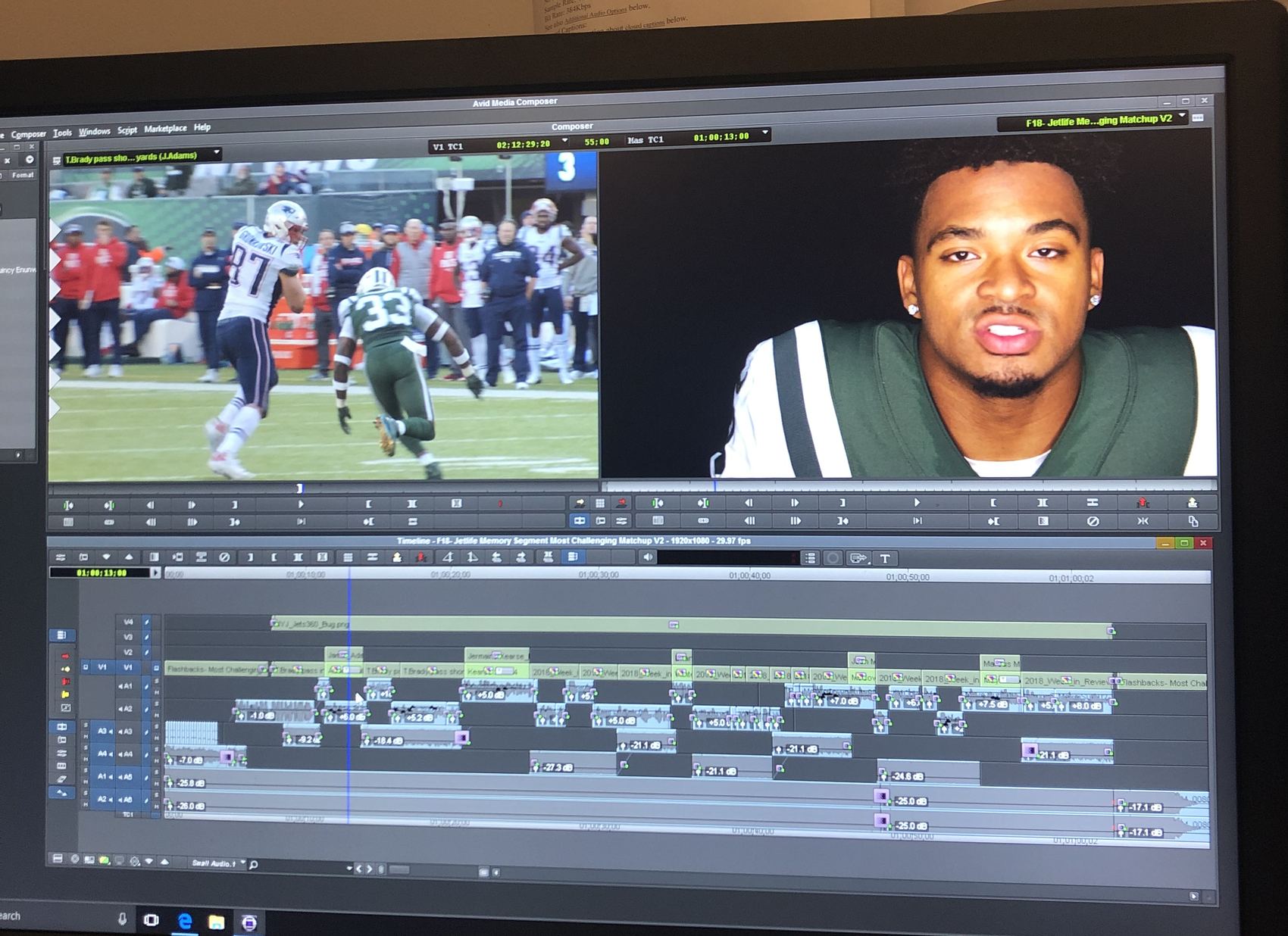Open Mas TC1 timecode display dropdown arrow

point(765,133)
